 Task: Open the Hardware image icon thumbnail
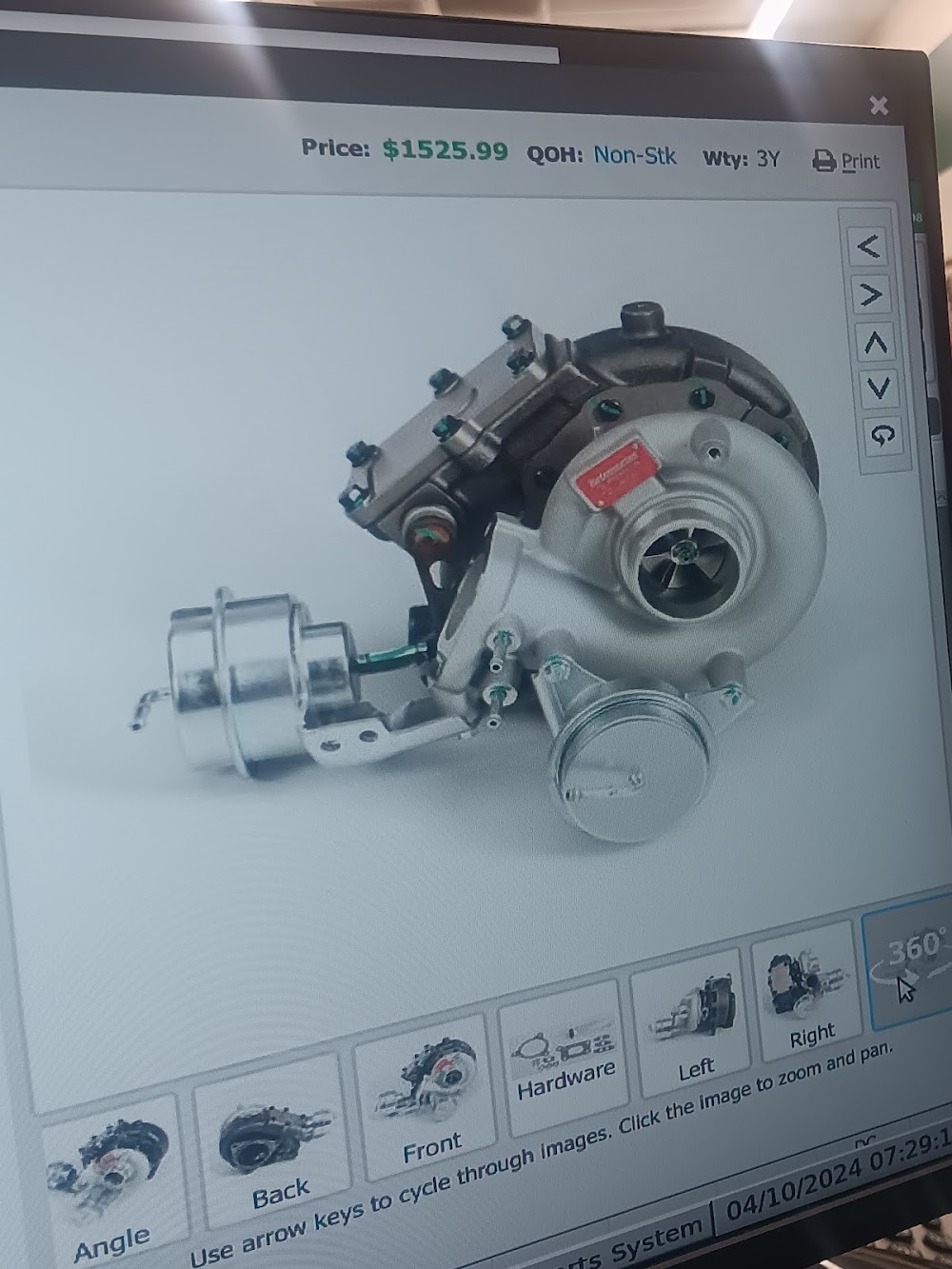click(x=562, y=1047)
